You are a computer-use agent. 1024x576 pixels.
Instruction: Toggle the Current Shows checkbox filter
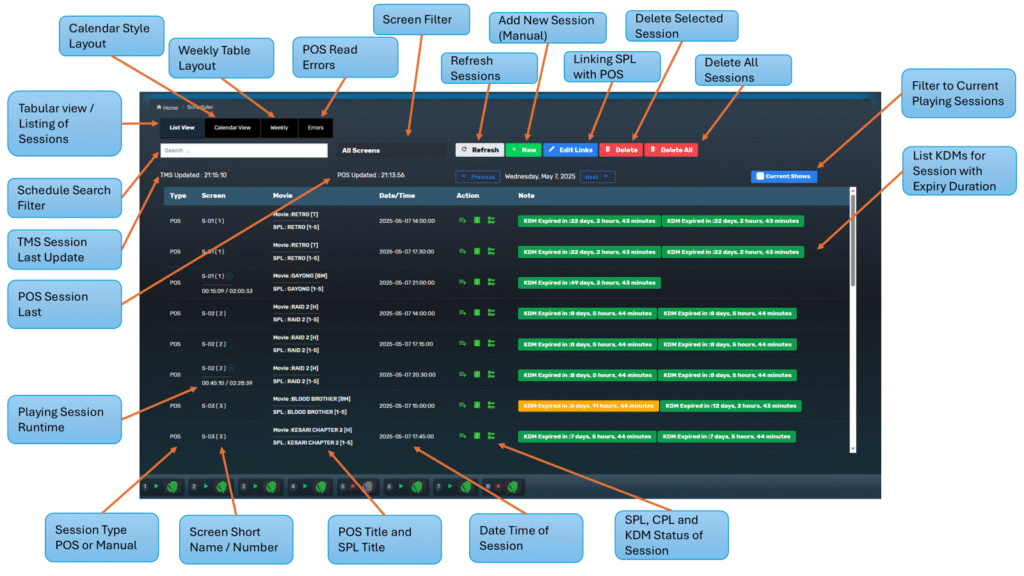(x=760, y=177)
